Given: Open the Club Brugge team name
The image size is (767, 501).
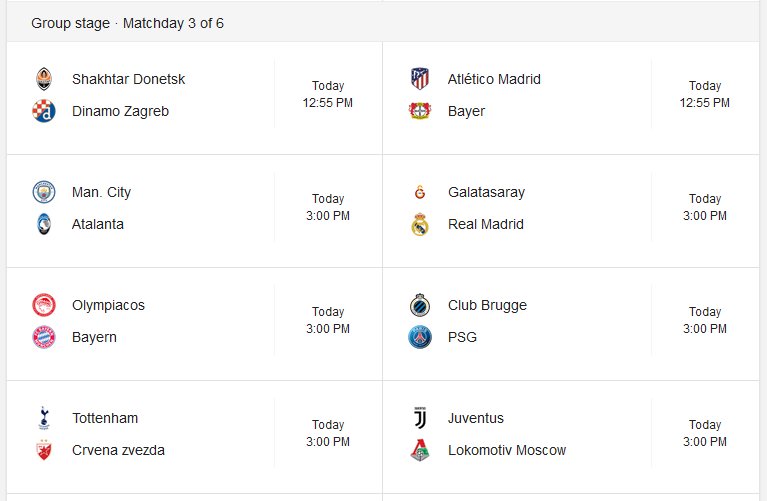Looking at the screenshot, I should pos(487,305).
